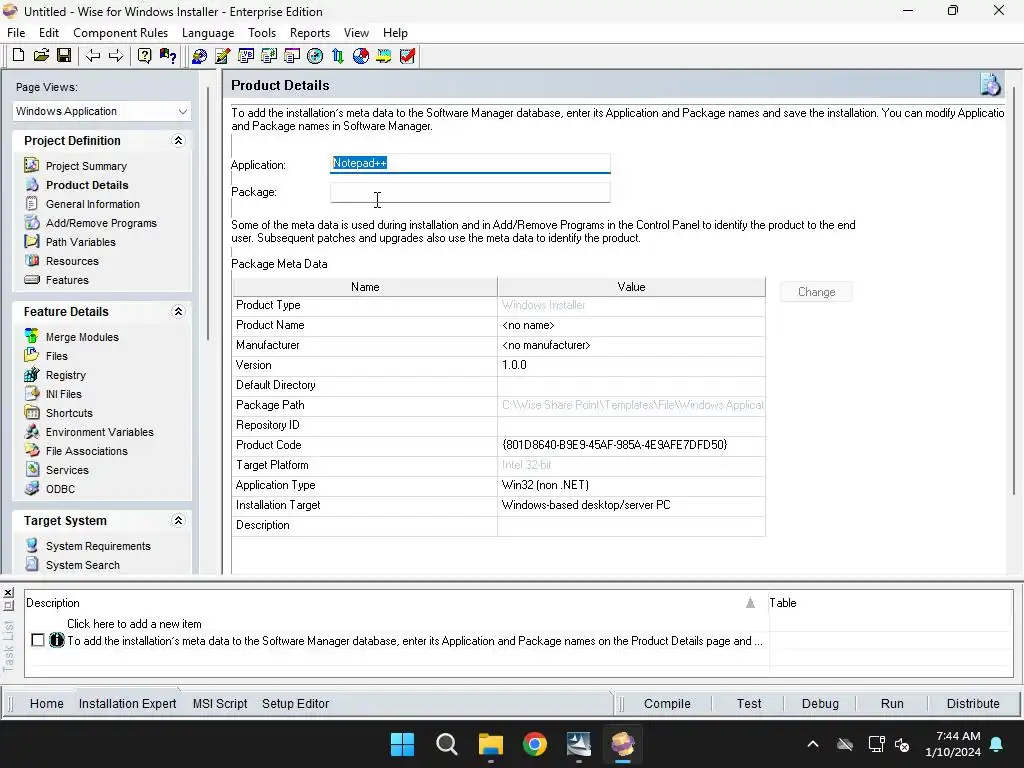Select the Version value 1.0.0
This screenshot has height=768, width=1024.
tap(631, 365)
